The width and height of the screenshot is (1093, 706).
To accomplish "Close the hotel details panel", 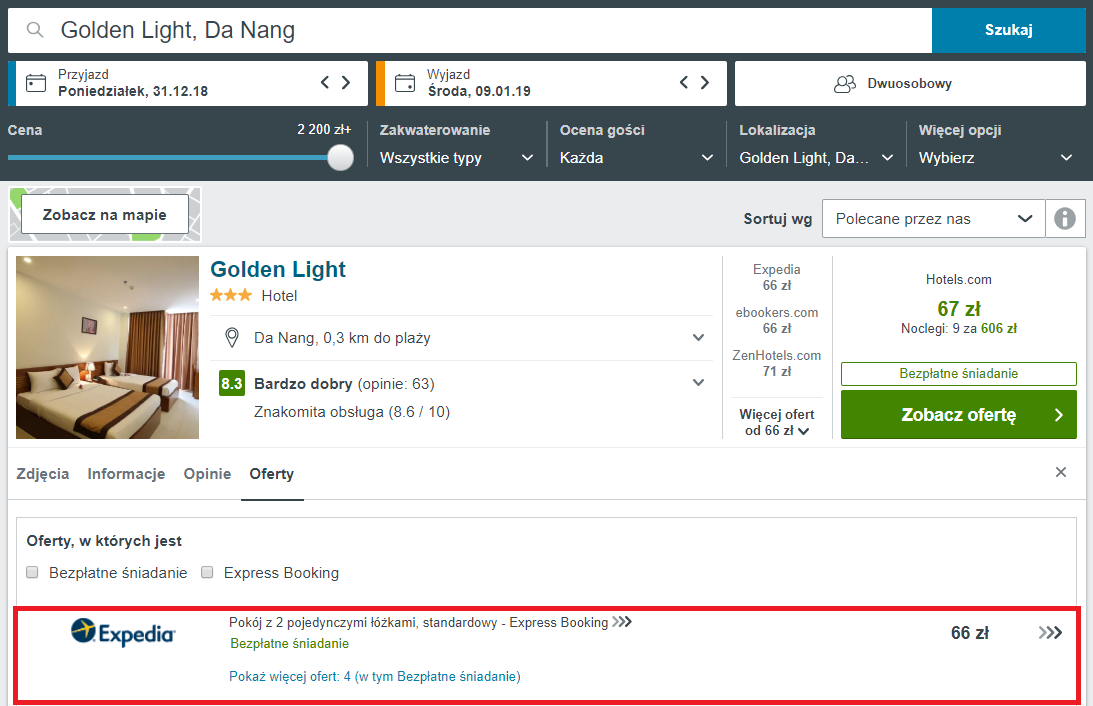I will (x=1061, y=473).
